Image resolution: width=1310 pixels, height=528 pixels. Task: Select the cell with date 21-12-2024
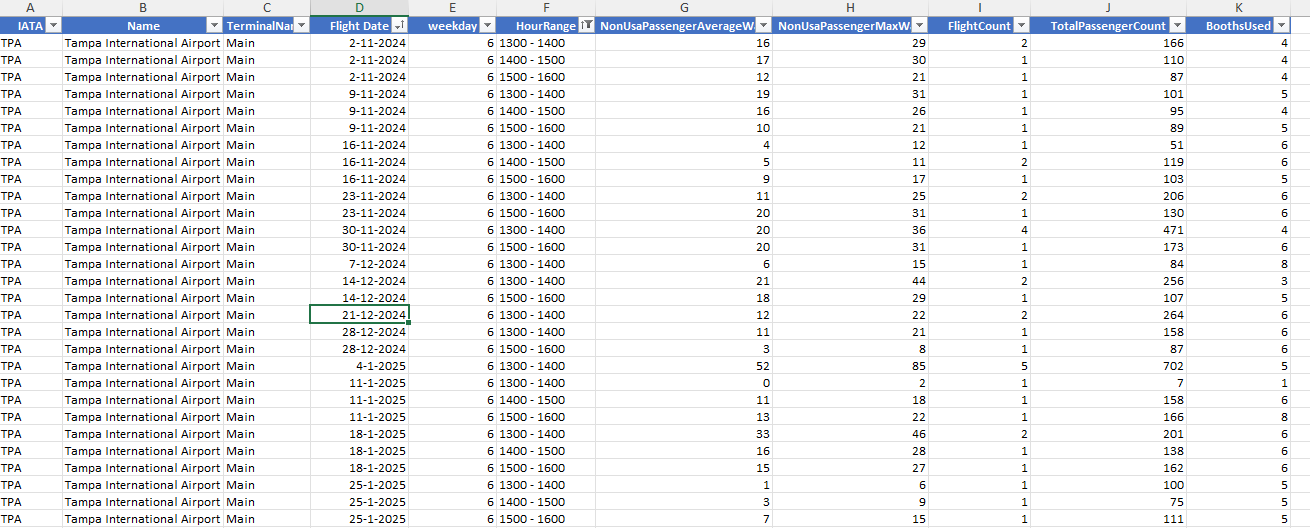pos(359,315)
